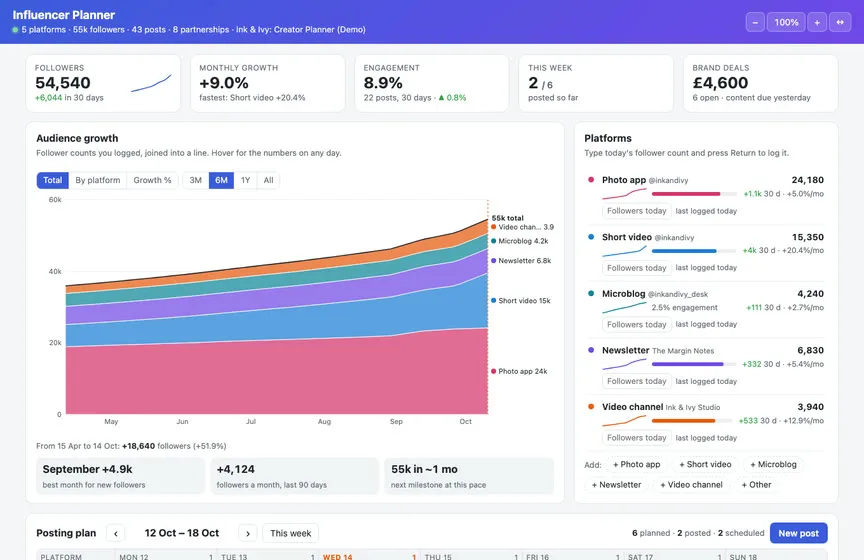Add a Photo app platform

point(636,465)
